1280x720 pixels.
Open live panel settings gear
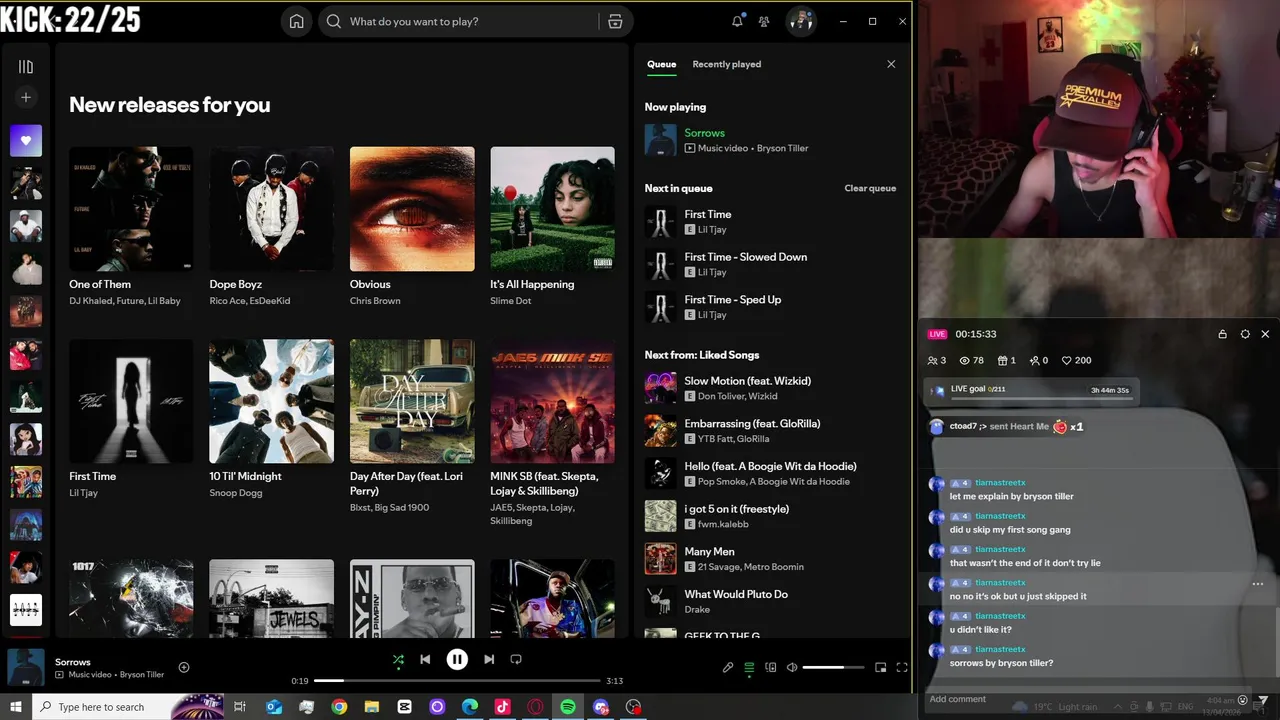tap(1245, 334)
